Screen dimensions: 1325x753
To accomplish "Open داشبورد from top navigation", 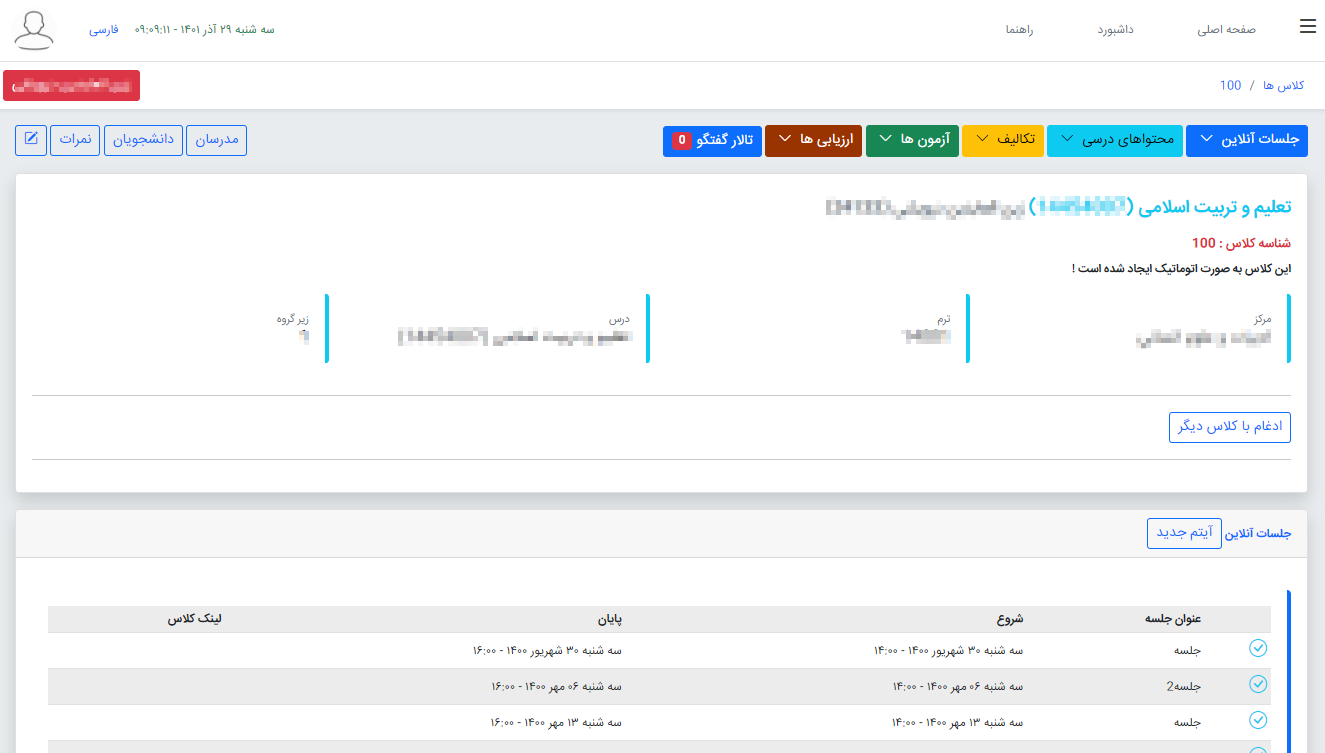I will coord(1115,30).
